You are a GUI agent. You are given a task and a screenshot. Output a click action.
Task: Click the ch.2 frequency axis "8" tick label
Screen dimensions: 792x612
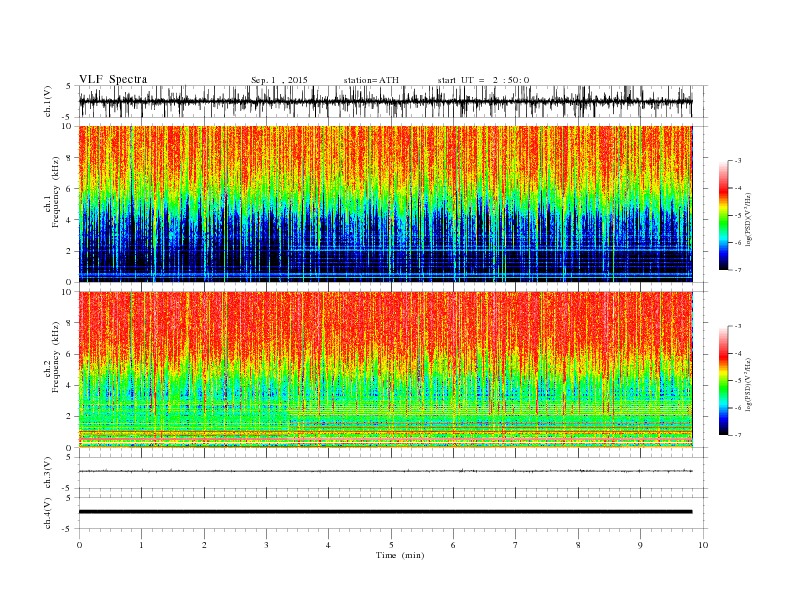click(x=69, y=323)
